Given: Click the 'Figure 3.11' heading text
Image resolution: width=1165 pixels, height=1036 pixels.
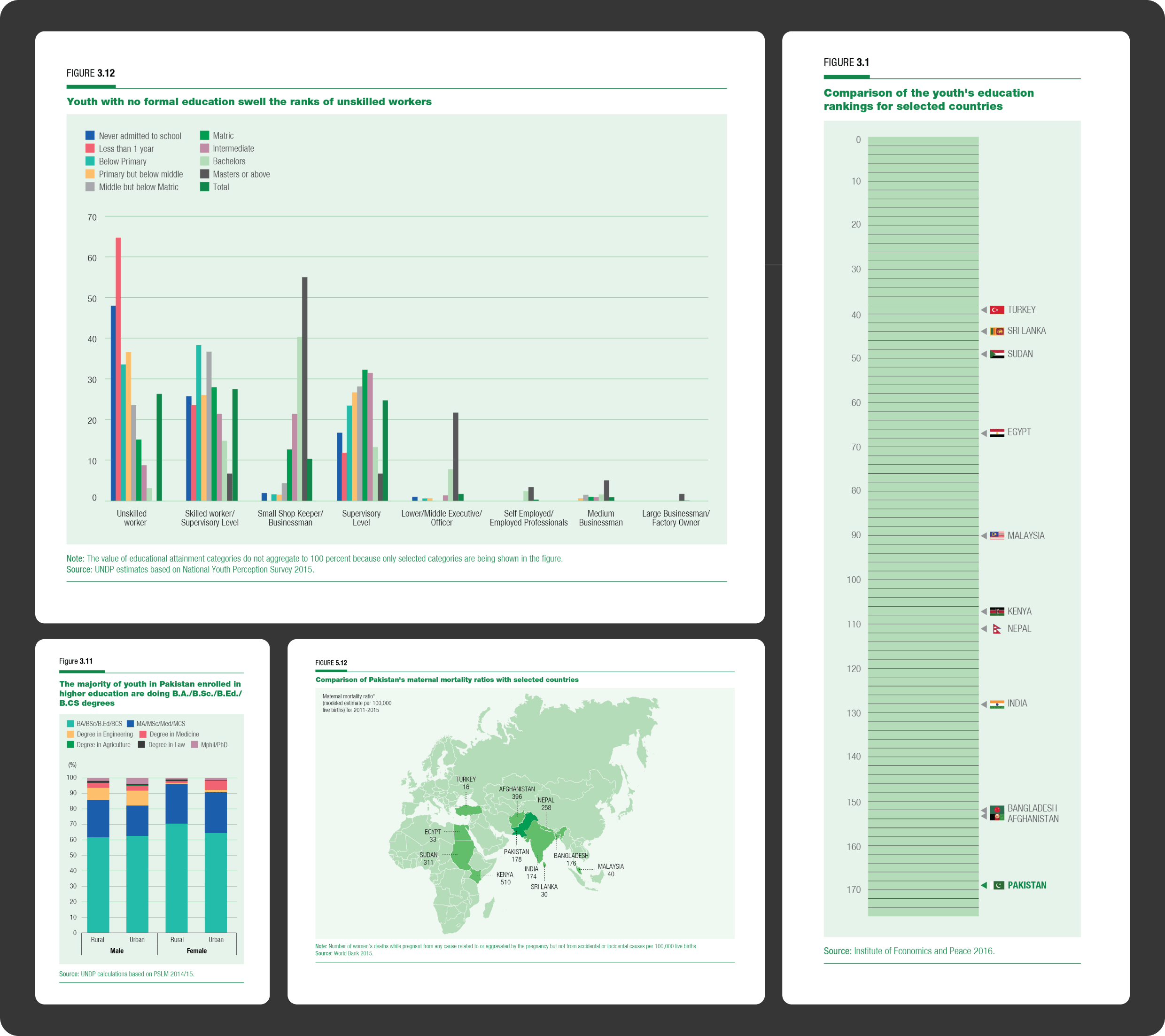Looking at the screenshot, I should pyautogui.click(x=76, y=661).
